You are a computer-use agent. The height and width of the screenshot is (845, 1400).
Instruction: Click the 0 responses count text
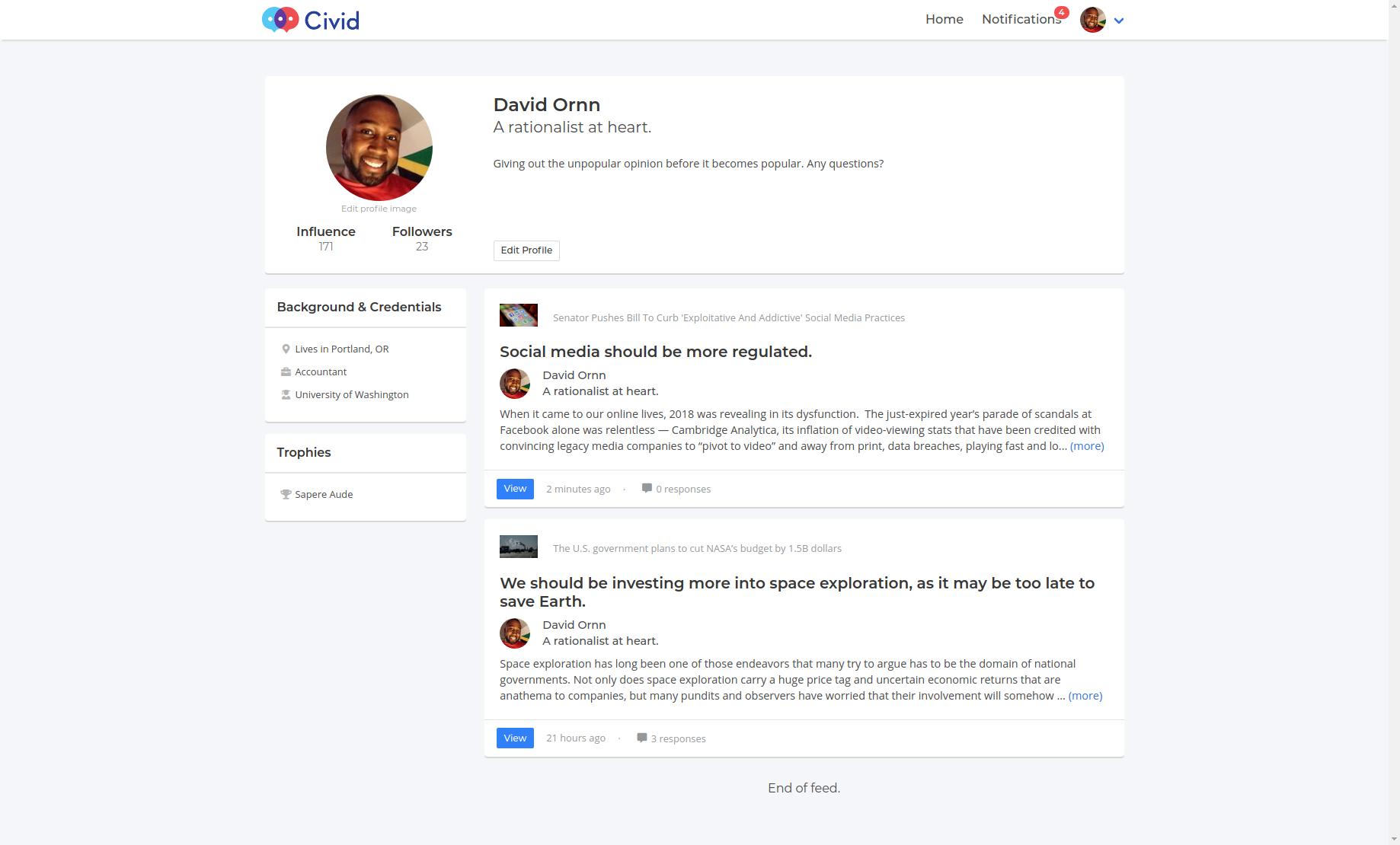[x=683, y=489]
